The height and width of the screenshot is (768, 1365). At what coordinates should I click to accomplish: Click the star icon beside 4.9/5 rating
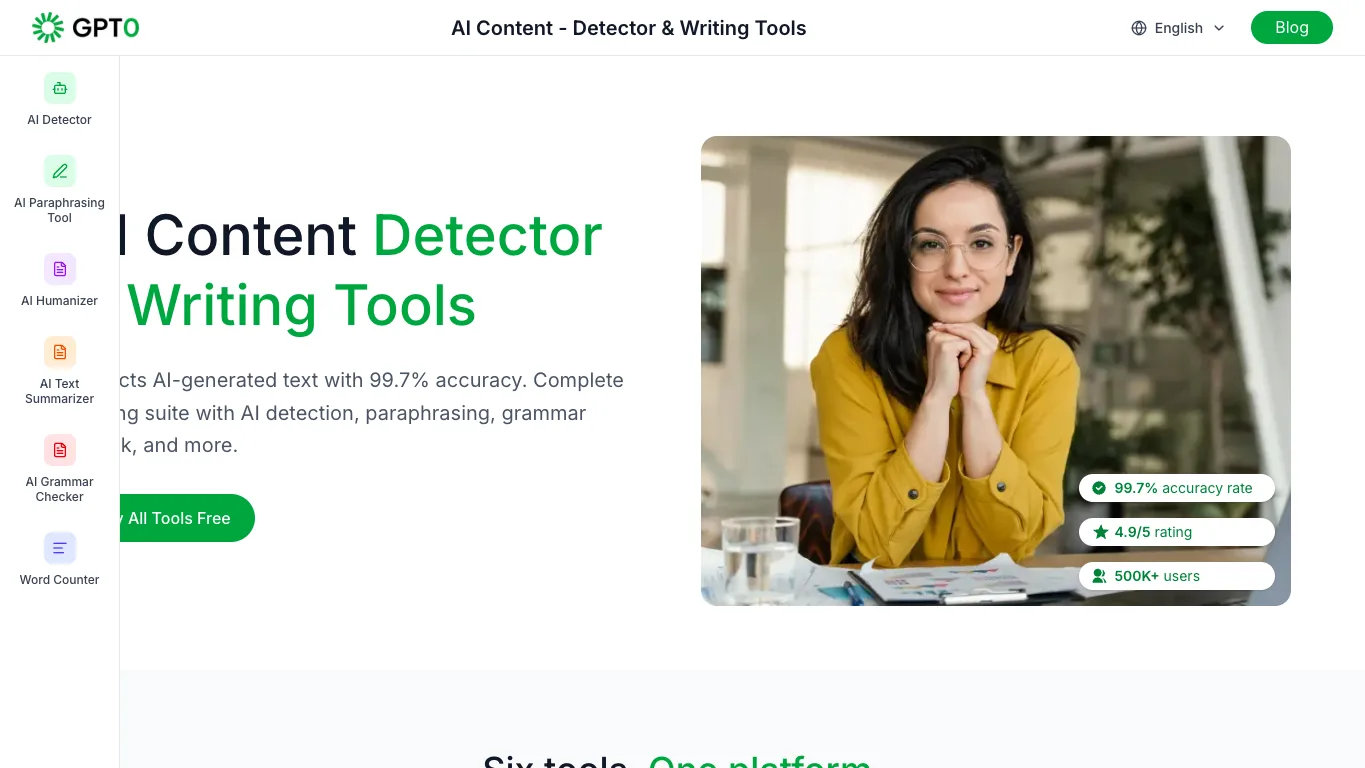point(1100,532)
